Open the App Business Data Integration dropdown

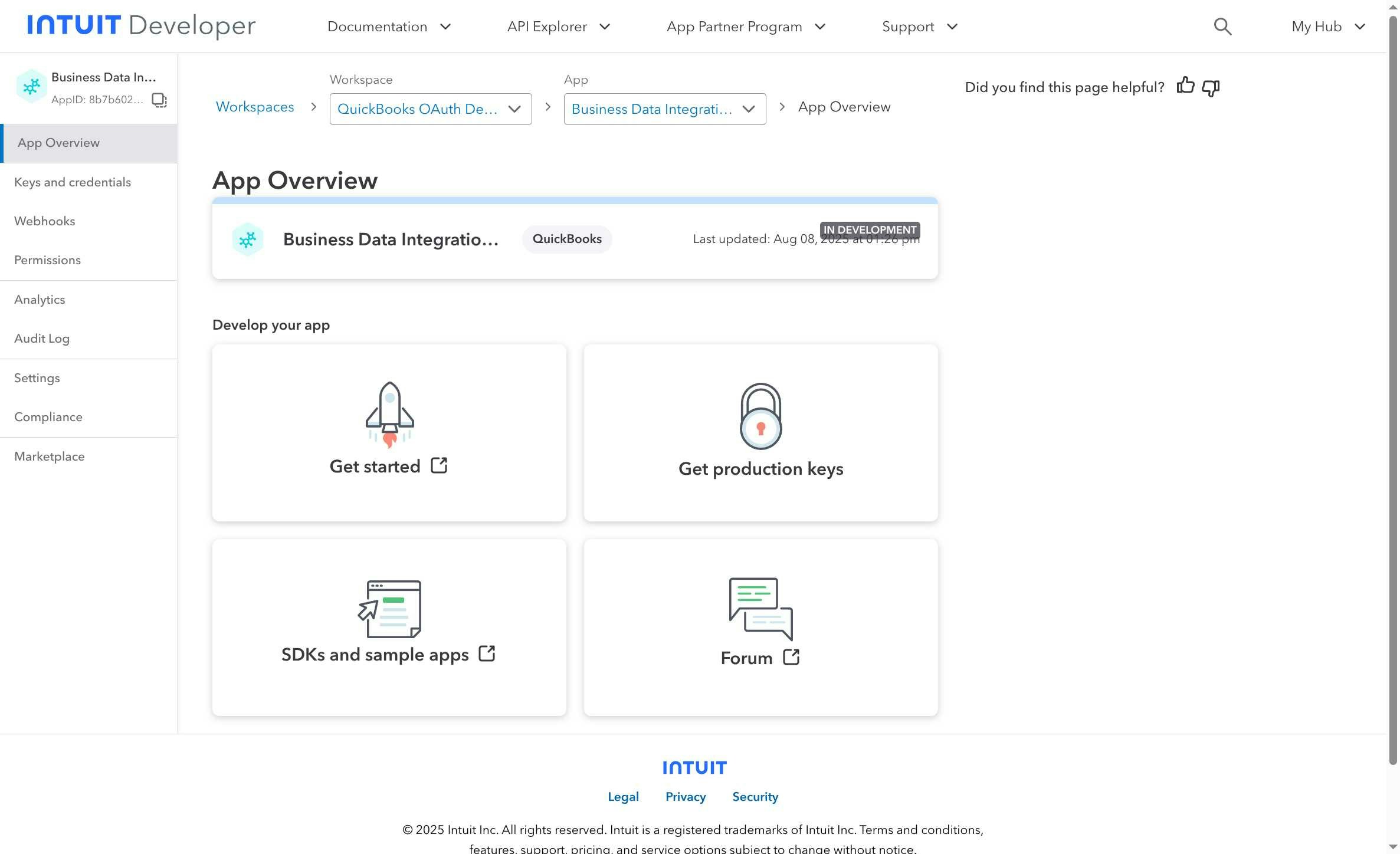click(x=665, y=109)
